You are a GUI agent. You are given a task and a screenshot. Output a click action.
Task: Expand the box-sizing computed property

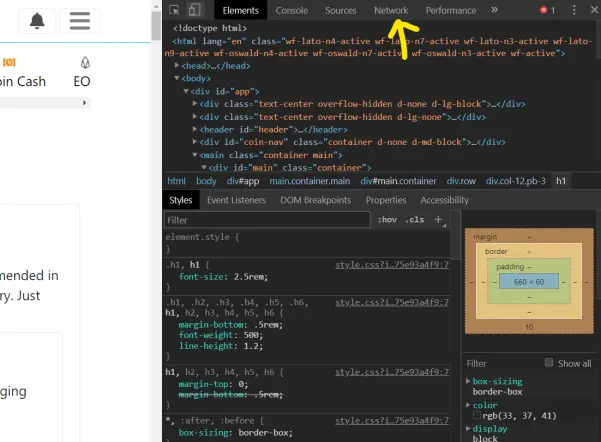tap(468, 381)
